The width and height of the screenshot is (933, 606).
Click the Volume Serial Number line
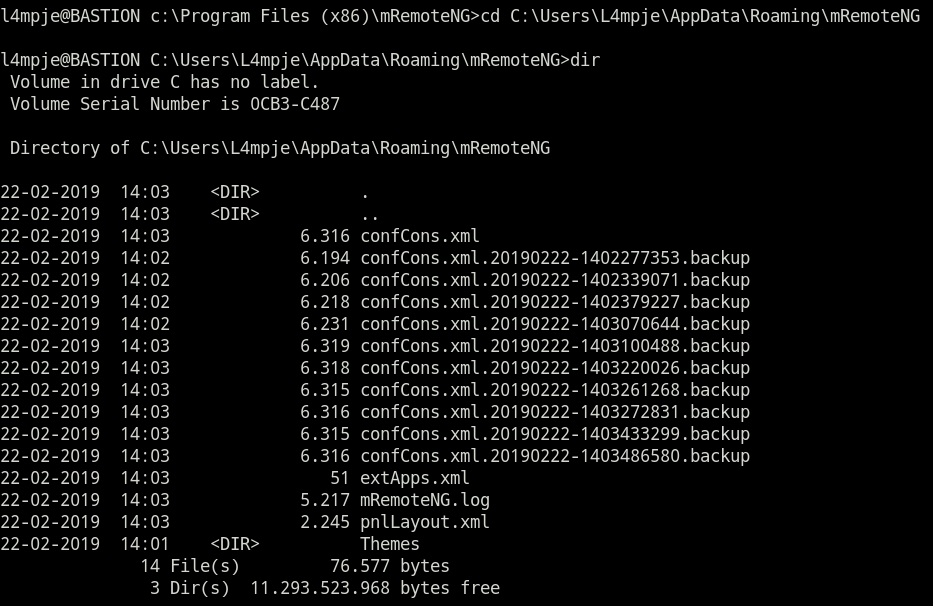click(180, 104)
